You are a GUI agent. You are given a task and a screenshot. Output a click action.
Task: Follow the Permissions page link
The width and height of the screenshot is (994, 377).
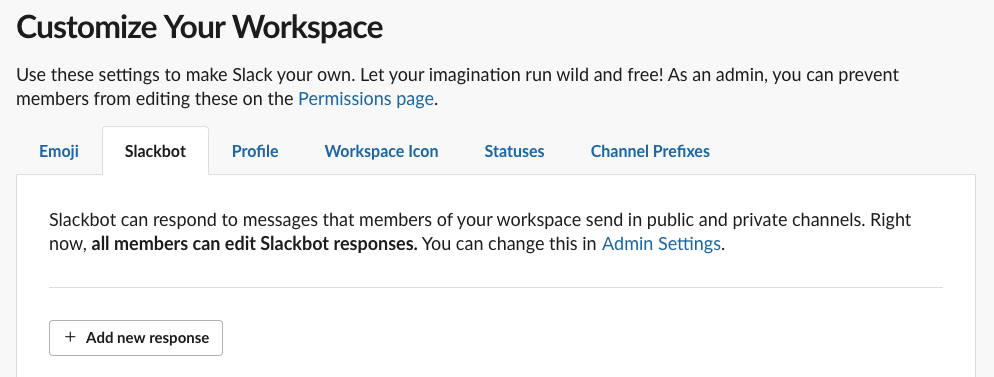point(366,99)
